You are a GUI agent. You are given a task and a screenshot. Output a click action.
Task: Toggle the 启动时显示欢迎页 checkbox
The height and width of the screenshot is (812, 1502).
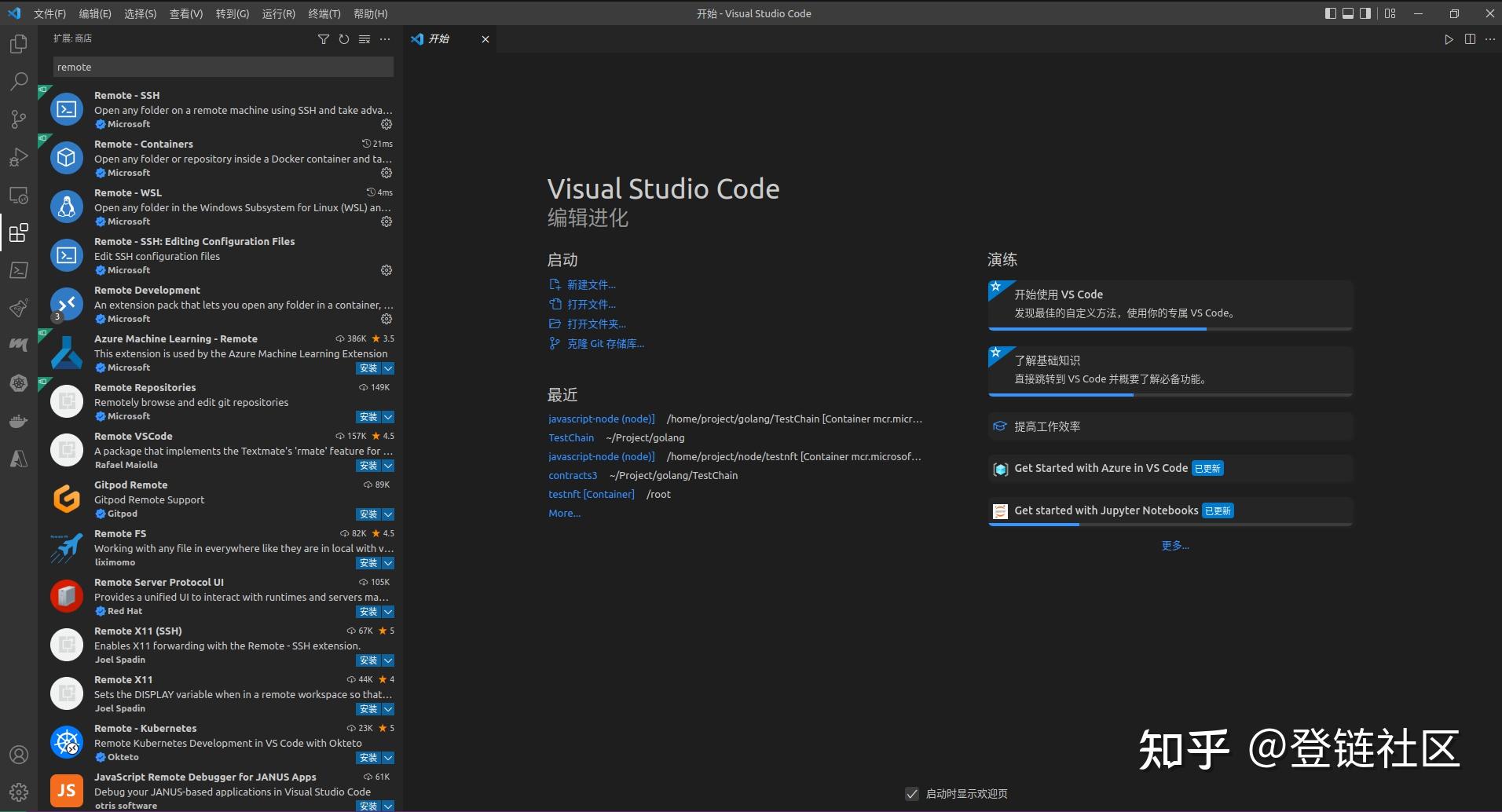[912, 793]
